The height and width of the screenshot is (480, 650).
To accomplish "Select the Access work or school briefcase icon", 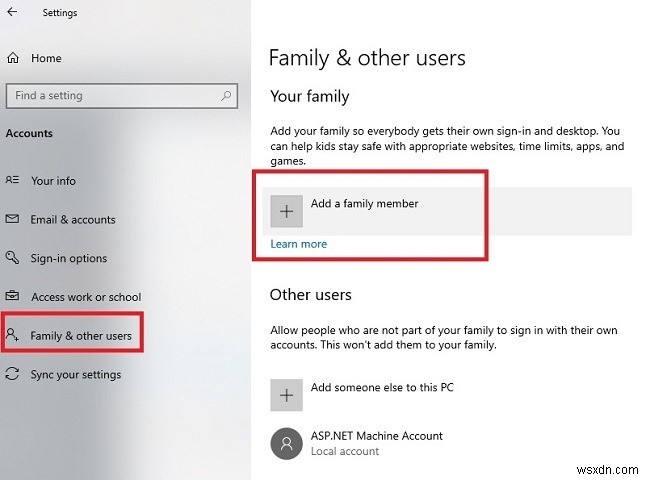I will 12,296.
